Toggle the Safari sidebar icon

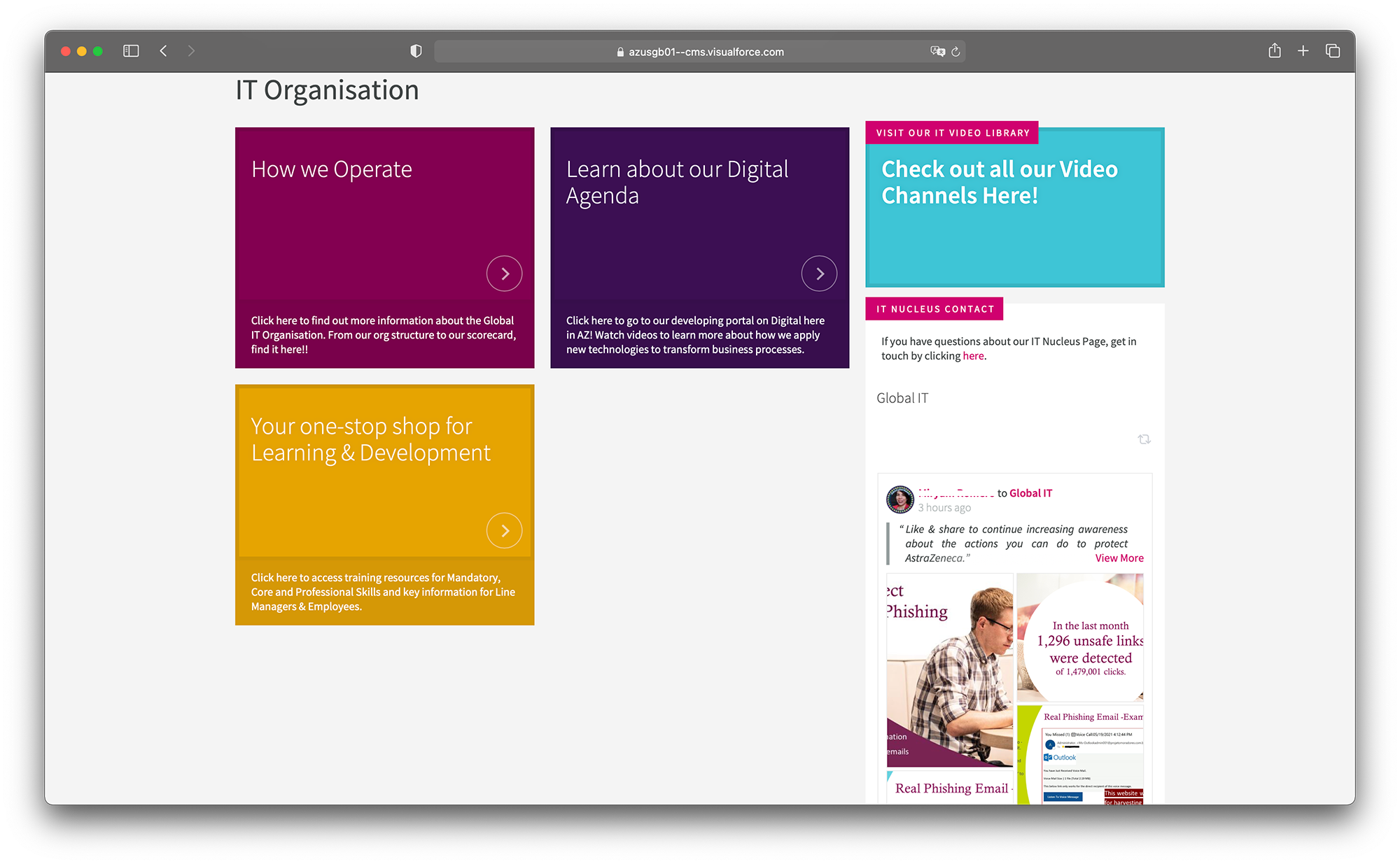pos(131,51)
